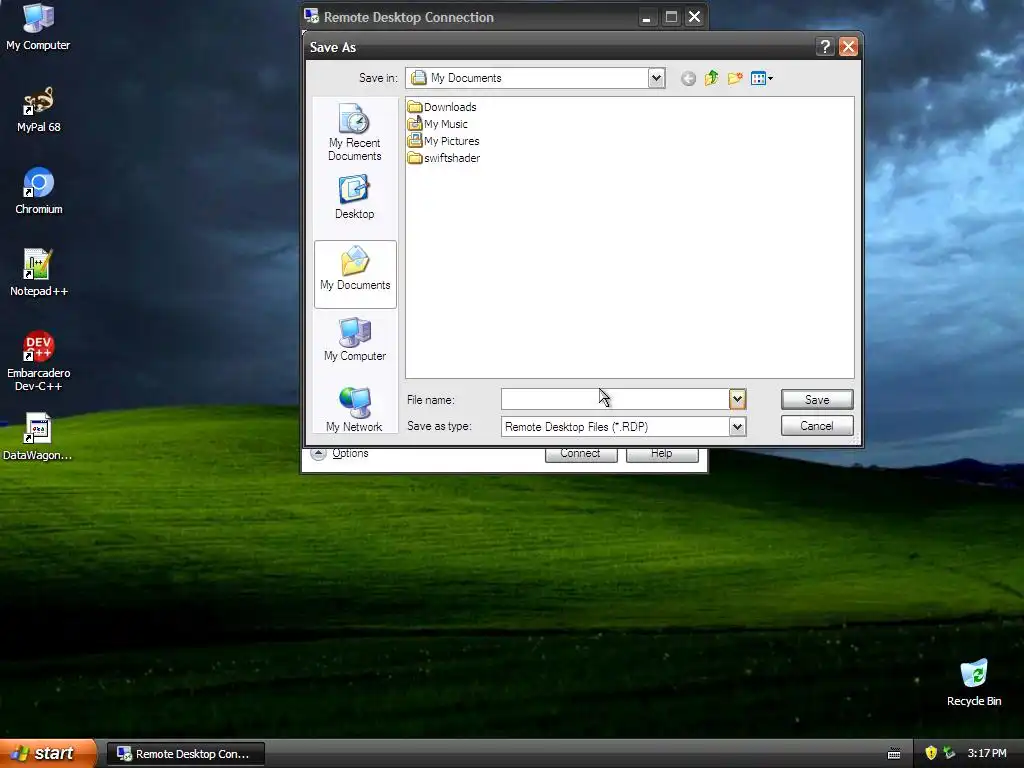
Task: Select the My Music folder
Action: (438, 124)
